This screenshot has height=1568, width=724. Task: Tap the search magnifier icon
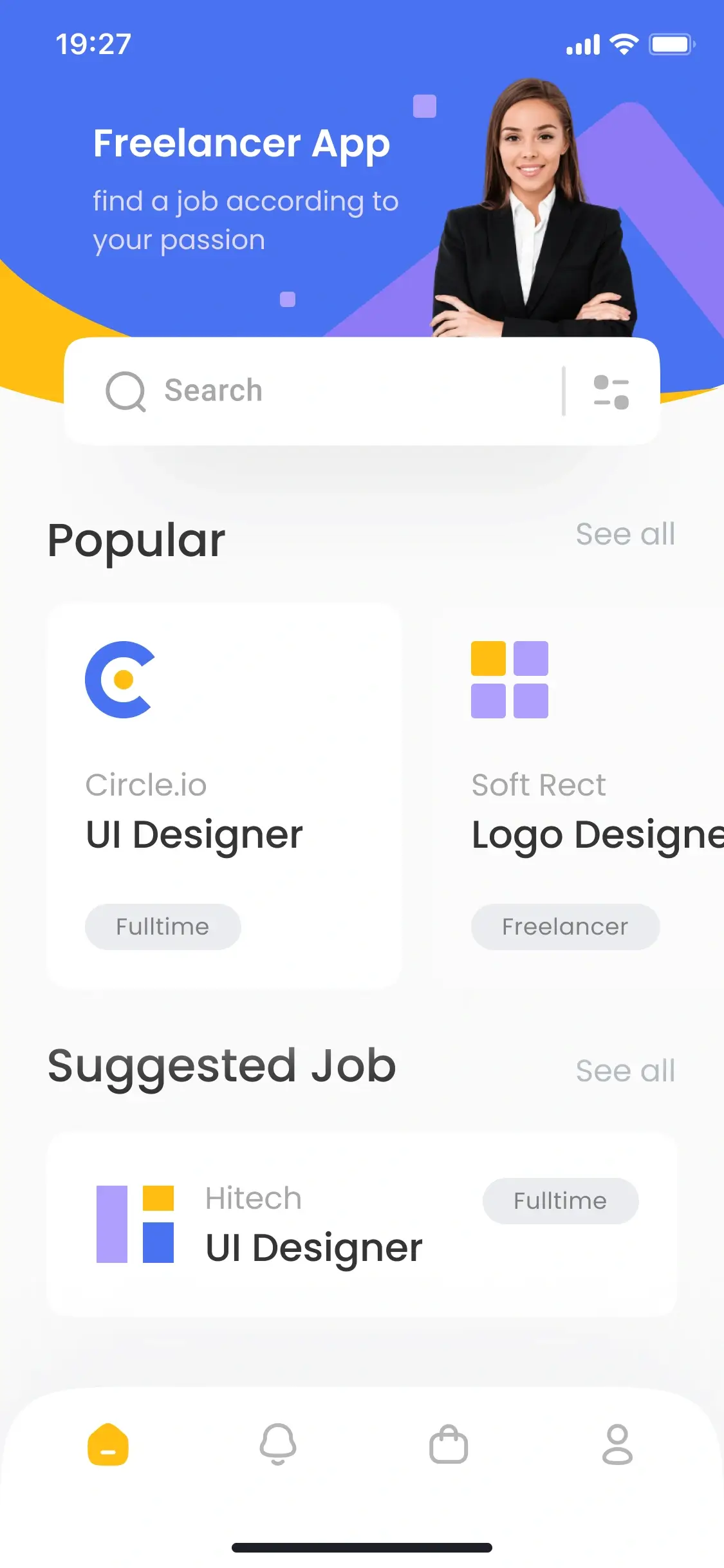(x=126, y=391)
